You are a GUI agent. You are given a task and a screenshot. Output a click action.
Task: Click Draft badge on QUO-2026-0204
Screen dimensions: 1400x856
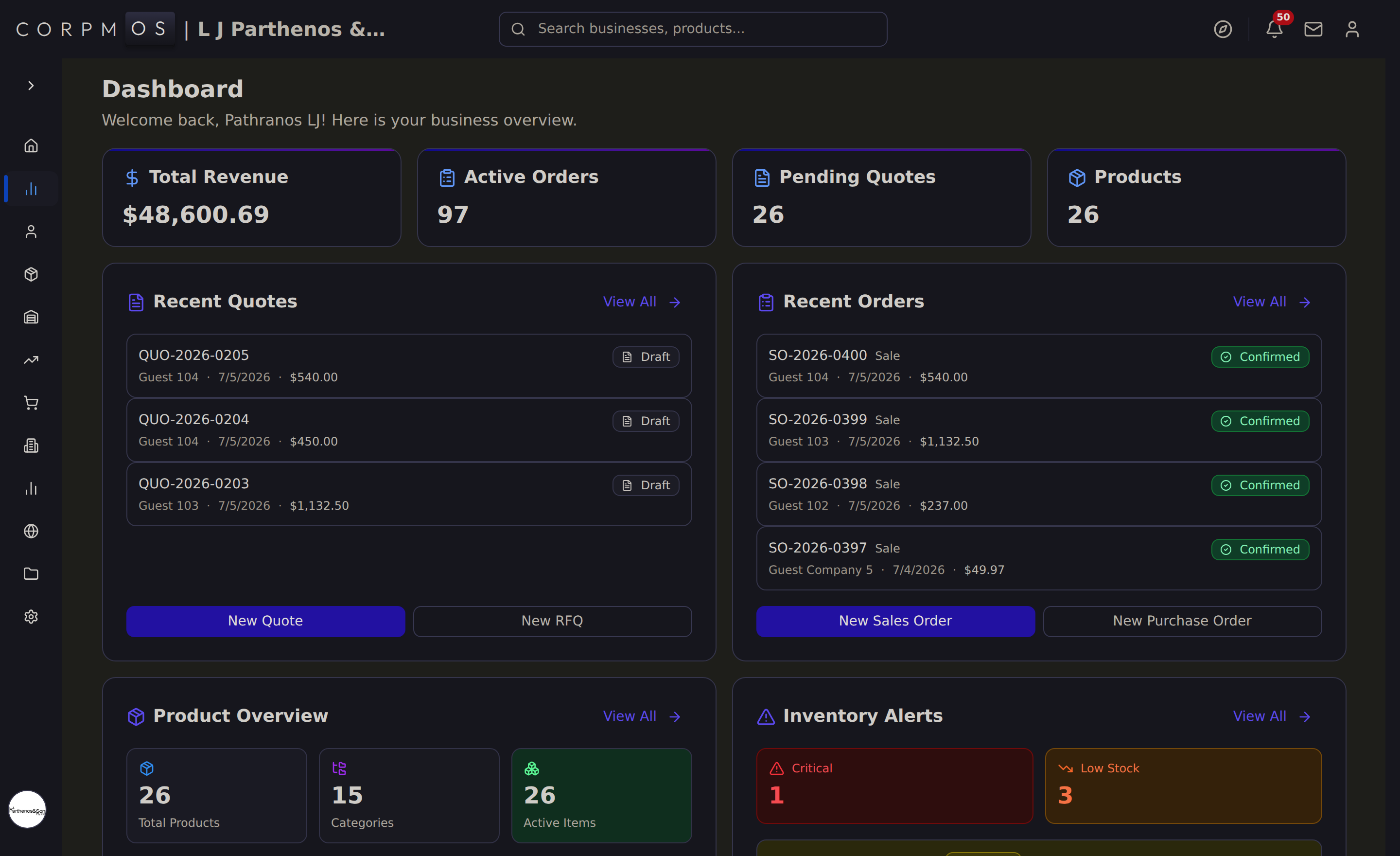coord(646,421)
